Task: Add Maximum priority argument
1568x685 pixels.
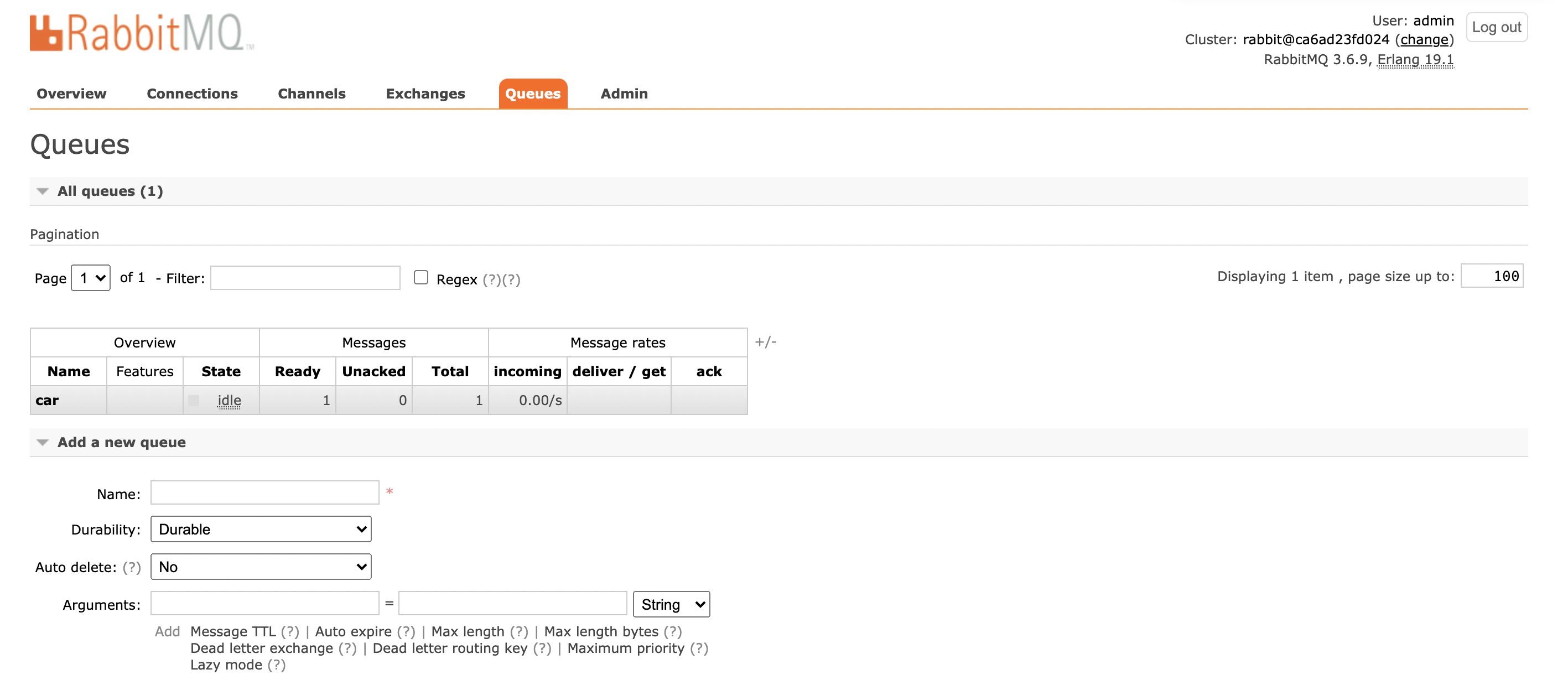Action: pos(626,648)
